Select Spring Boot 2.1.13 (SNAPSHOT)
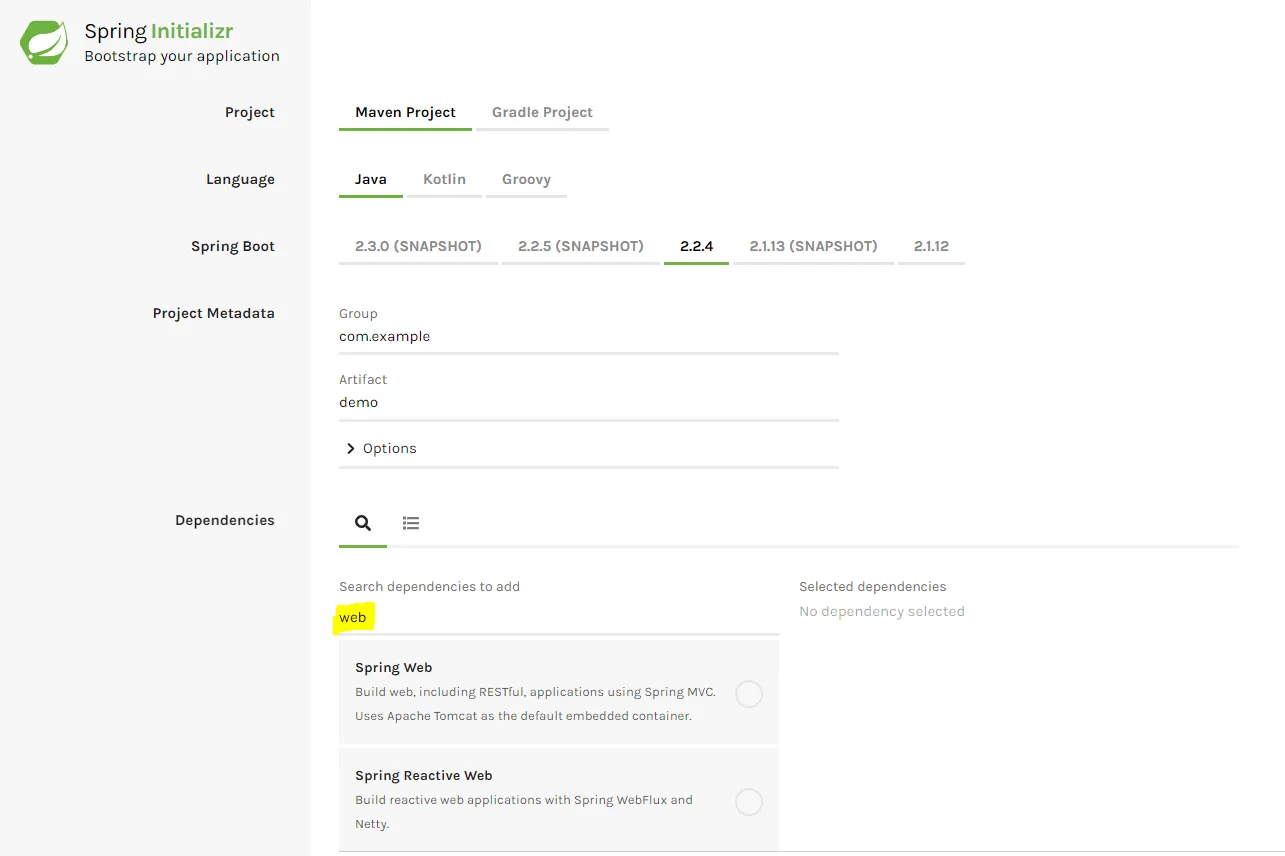Viewport: 1285px width, 856px height. click(813, 246)
